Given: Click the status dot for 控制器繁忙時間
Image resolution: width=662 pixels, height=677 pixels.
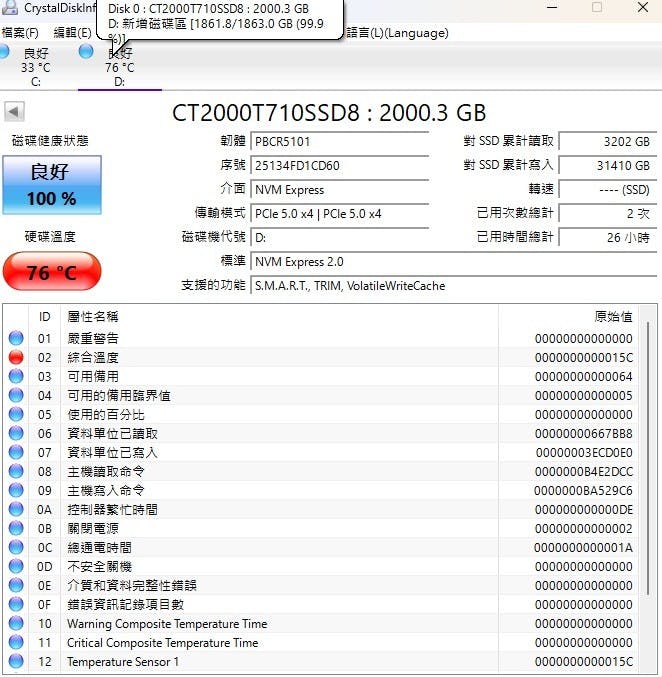Looking at the screenshot, I should (16, 509).
